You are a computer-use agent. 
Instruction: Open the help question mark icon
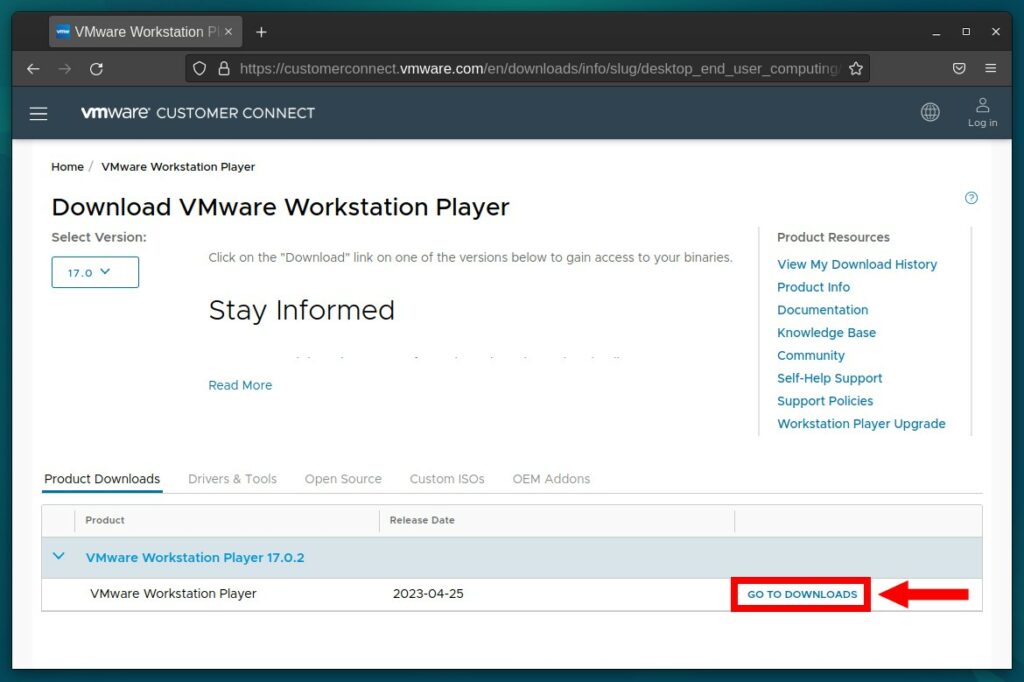[971, 198]
